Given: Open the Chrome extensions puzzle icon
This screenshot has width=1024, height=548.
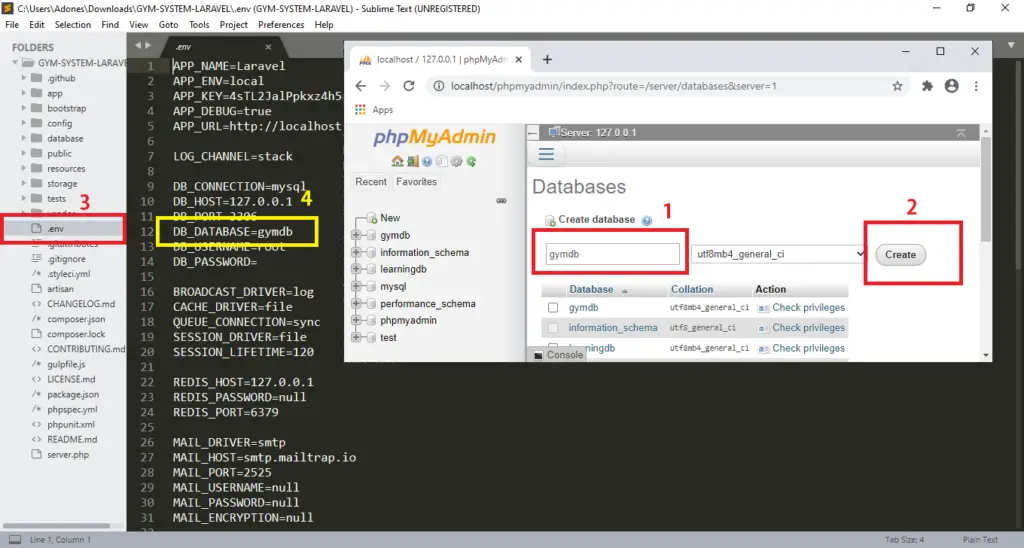Looking at the screenshot, I should [x=927, y=86].
